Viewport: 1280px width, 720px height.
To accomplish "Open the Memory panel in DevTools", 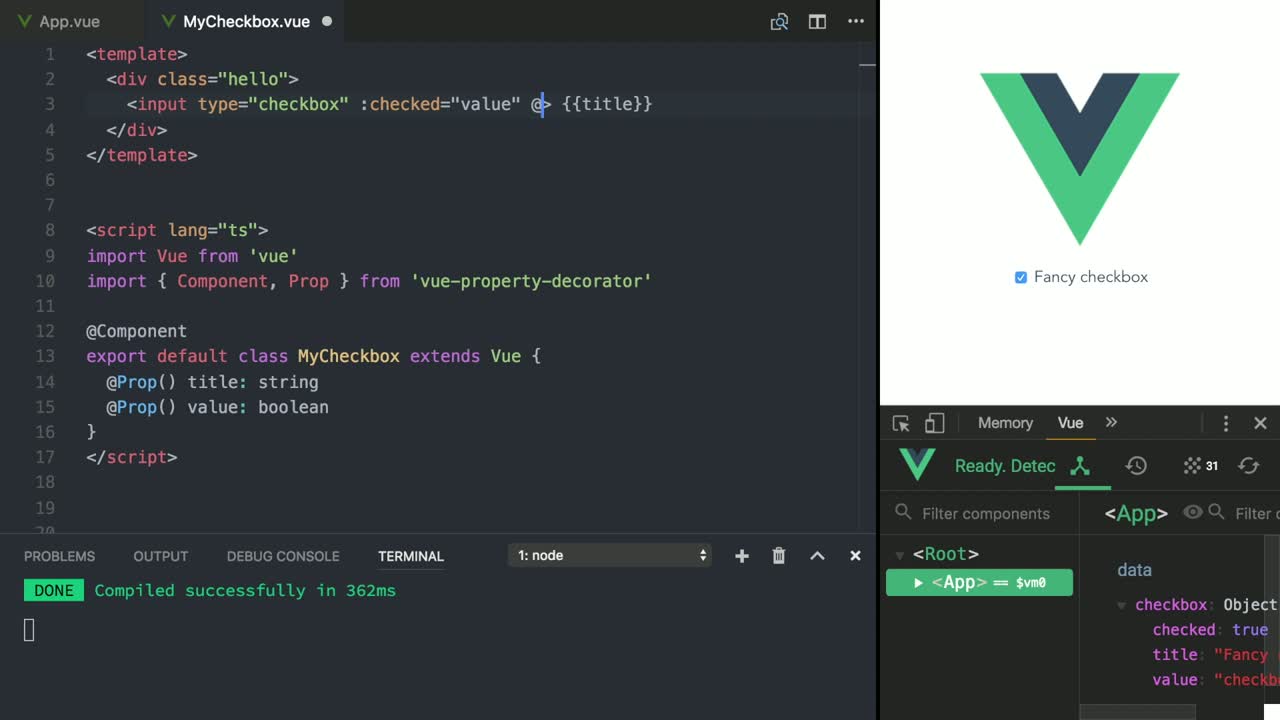I will point(1004,422).
